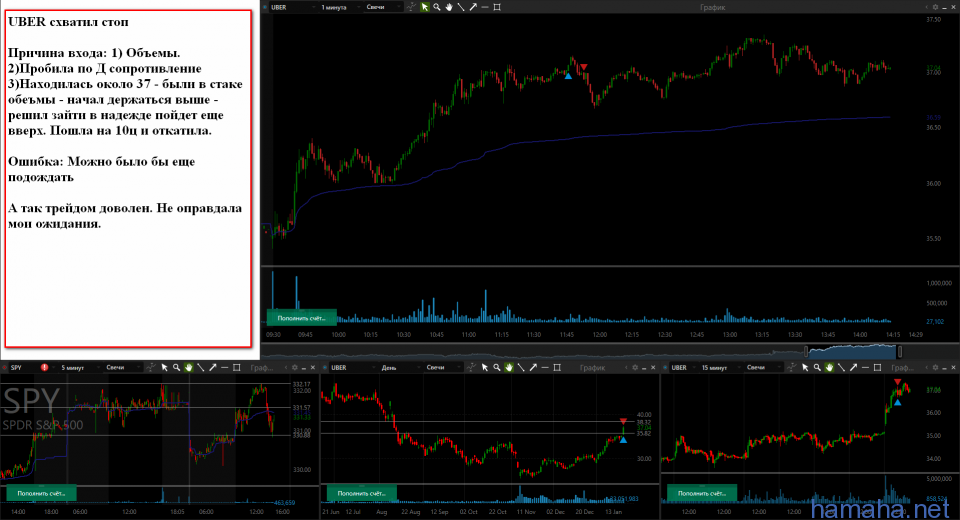
Task: Click the right range handle of chart navigator
Action: click(899, 352)
